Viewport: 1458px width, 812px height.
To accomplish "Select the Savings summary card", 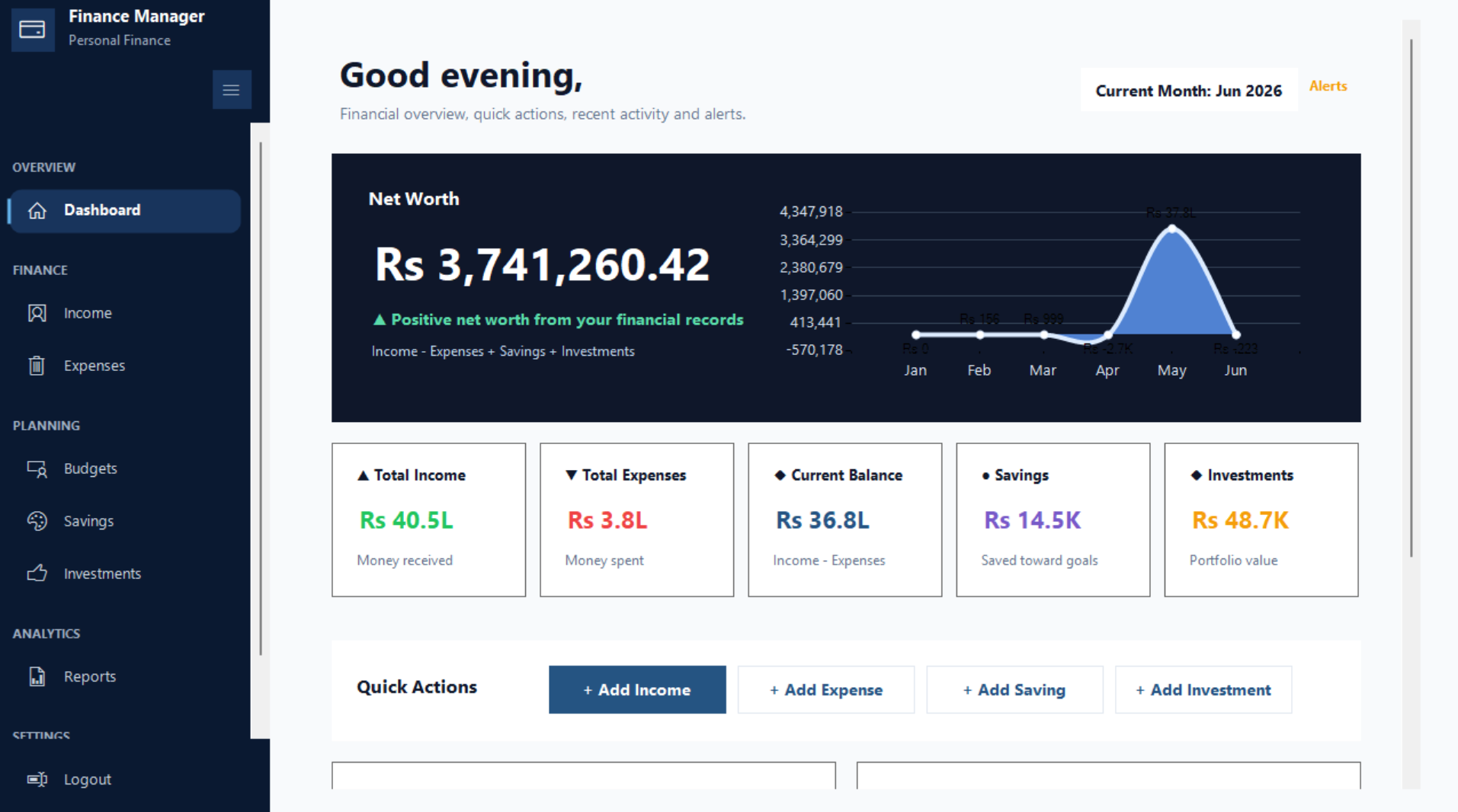I will pyautogui.click(x=1053, y=520).
